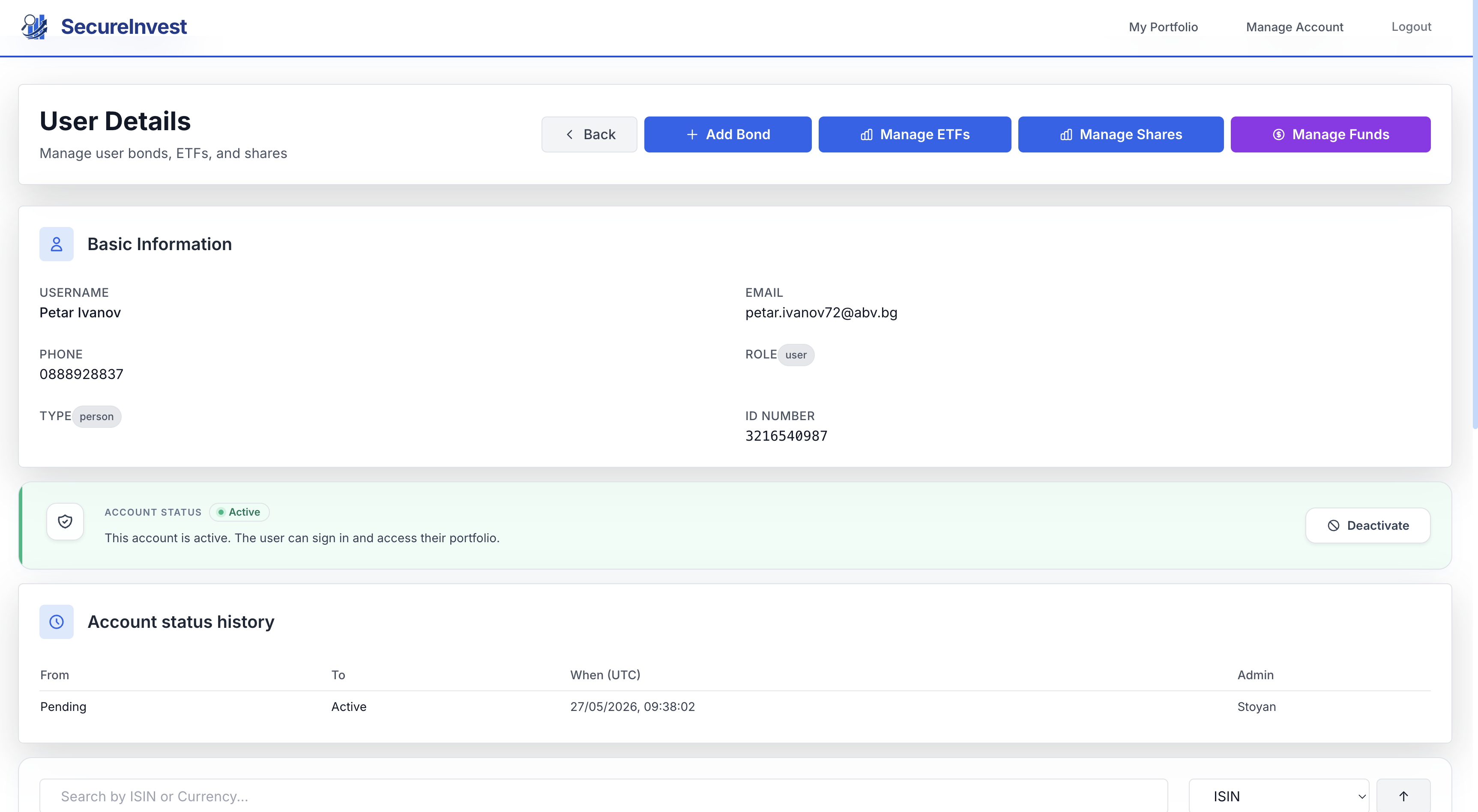This screenshot has width=1478, height=812.
Task: Go back using the Back button
Action: point(589,134)
